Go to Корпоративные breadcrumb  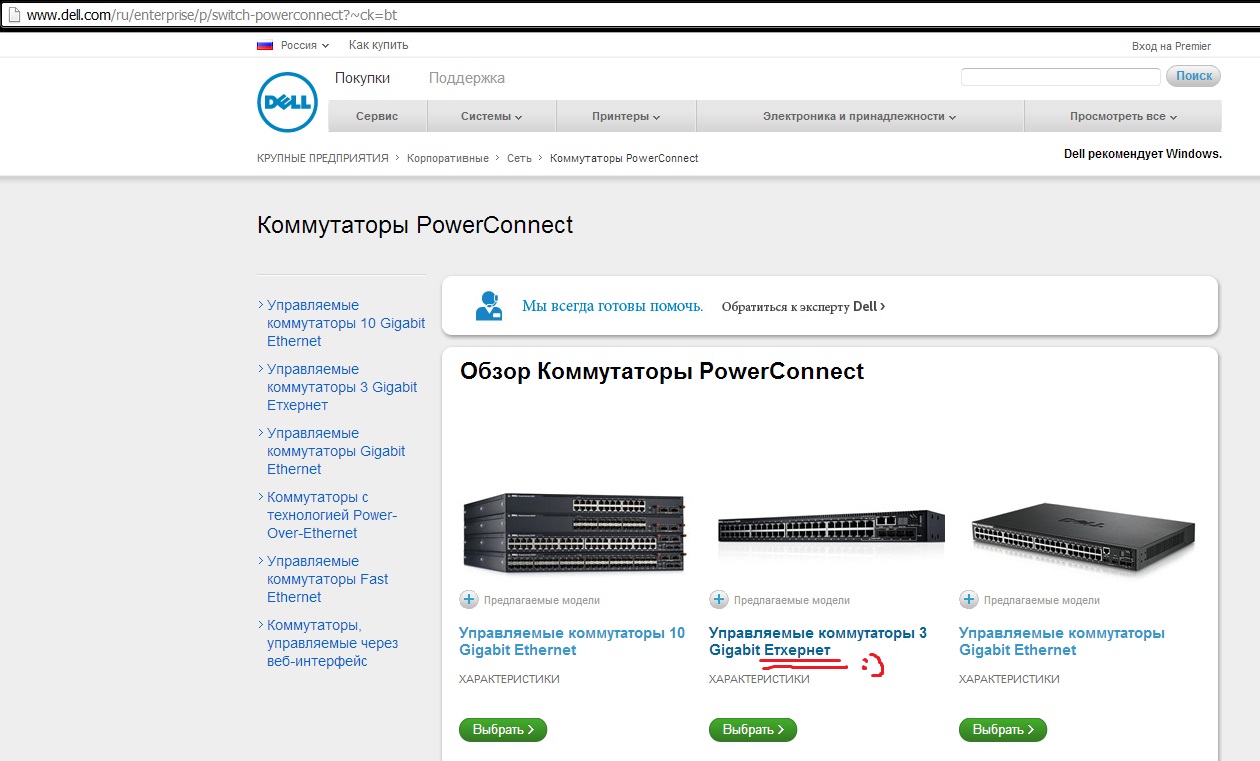[x=448, y=158]
